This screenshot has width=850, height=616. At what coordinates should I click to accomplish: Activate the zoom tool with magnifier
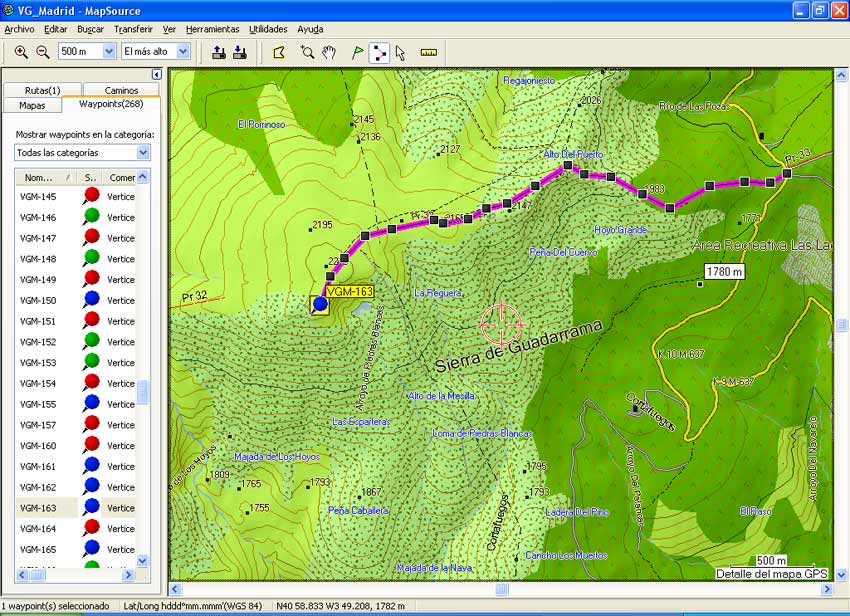coord(307,53)
